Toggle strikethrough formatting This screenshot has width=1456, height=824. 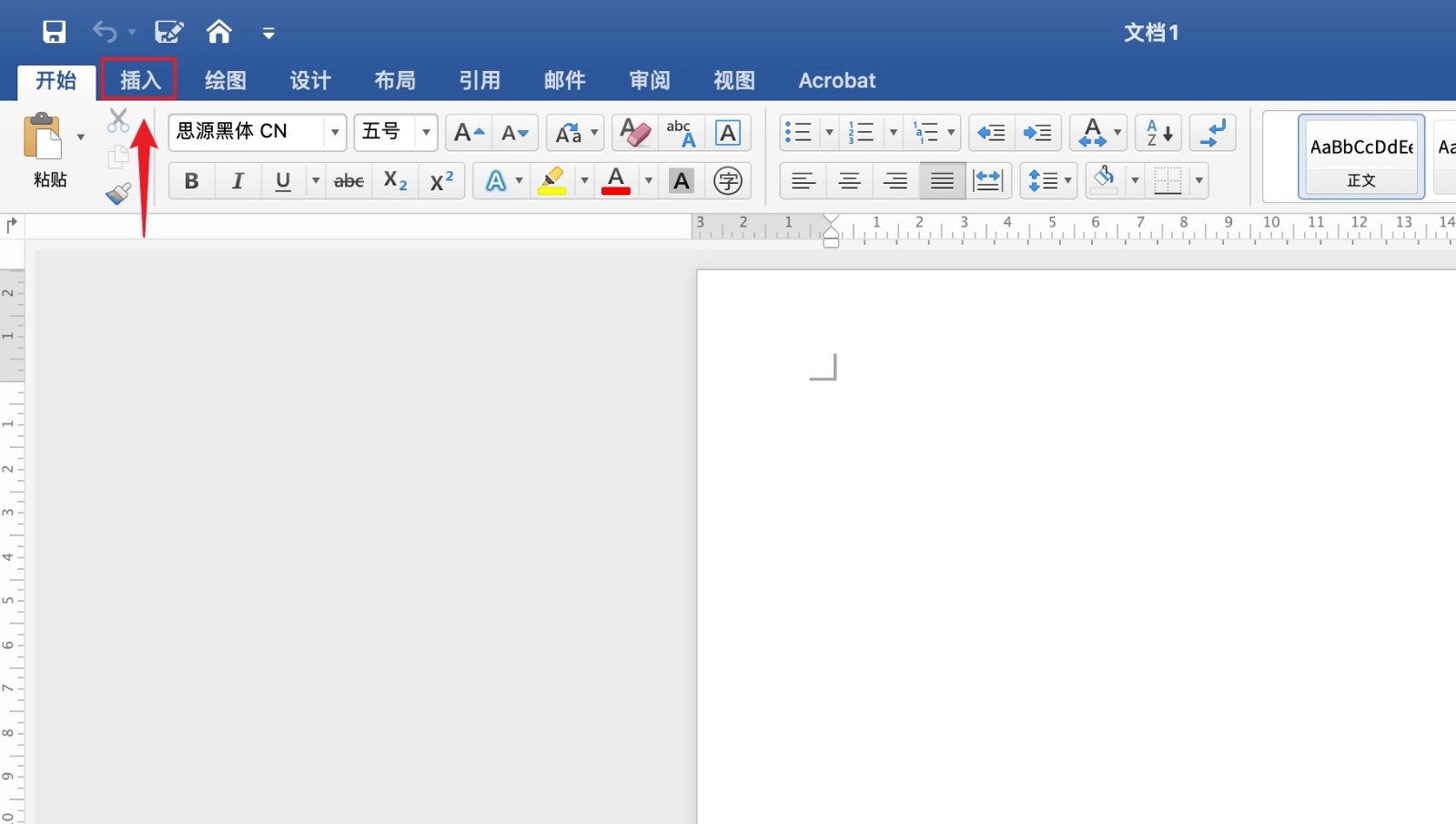pyautogui.click(x=349, y=181)
